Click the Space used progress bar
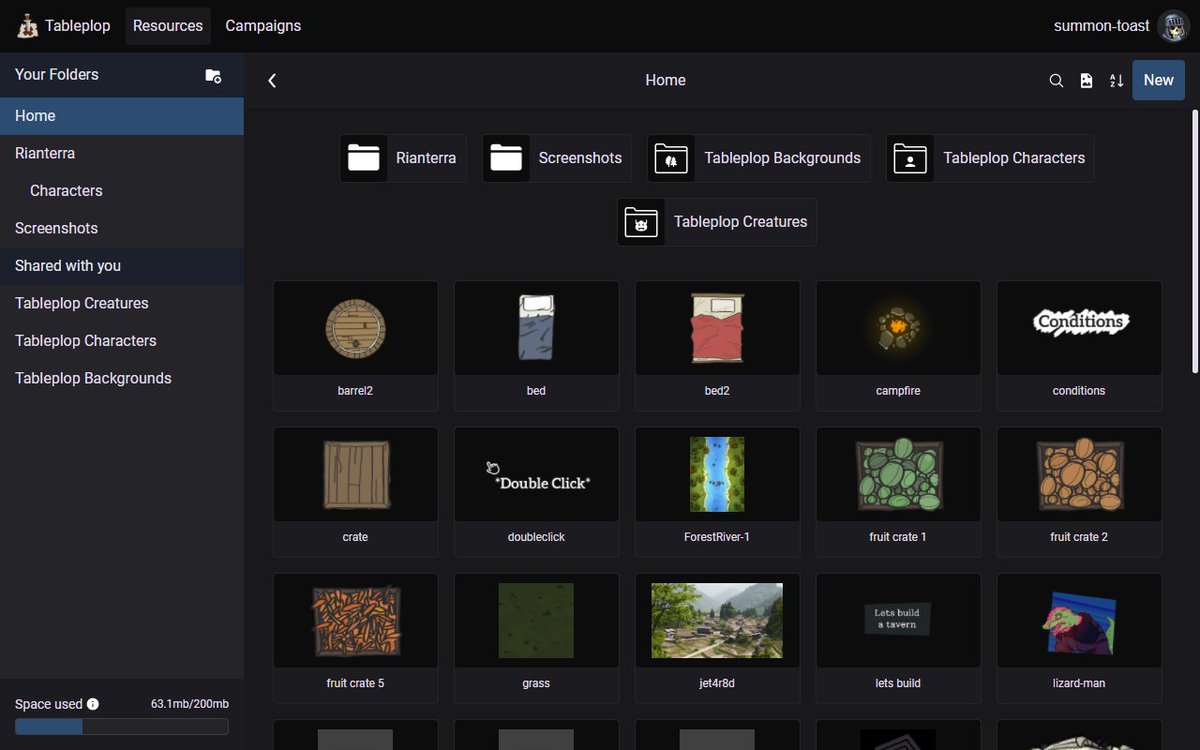 pyautogui.click(x=120, y=726)
